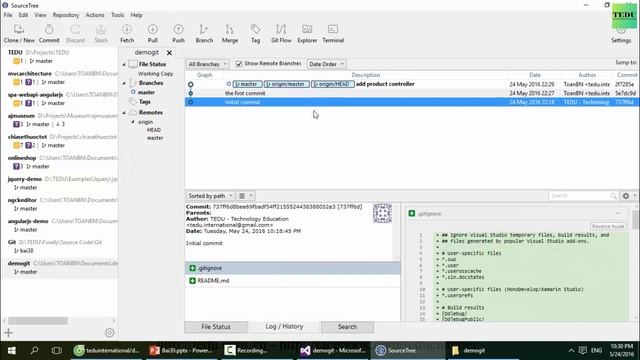
Task: Click the README.md added-file icon
Action: 193,281
